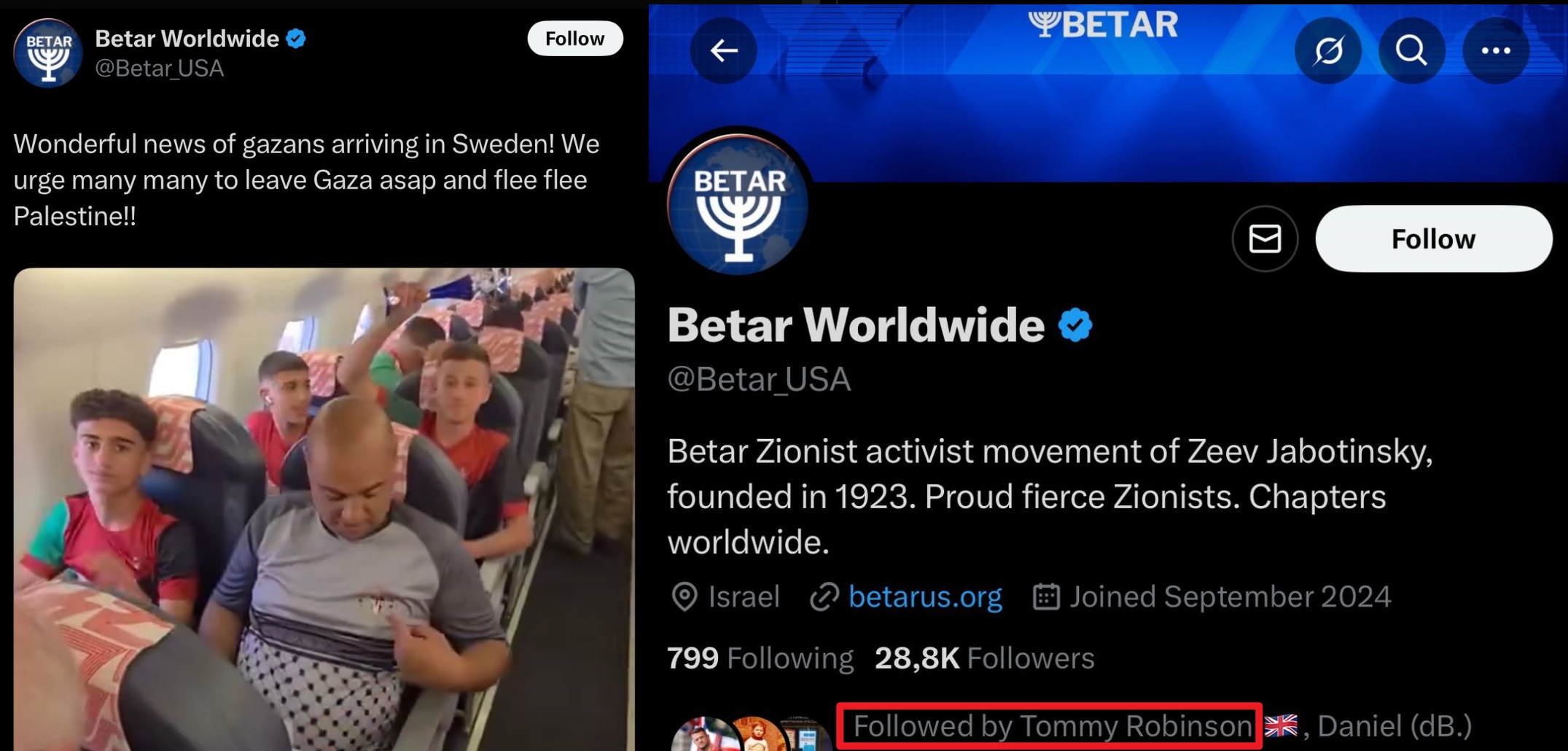This screenshot has width=1568, height=751.
Task: Click the tweet author's Betar avatar
Action: click(x=48, y=53)
